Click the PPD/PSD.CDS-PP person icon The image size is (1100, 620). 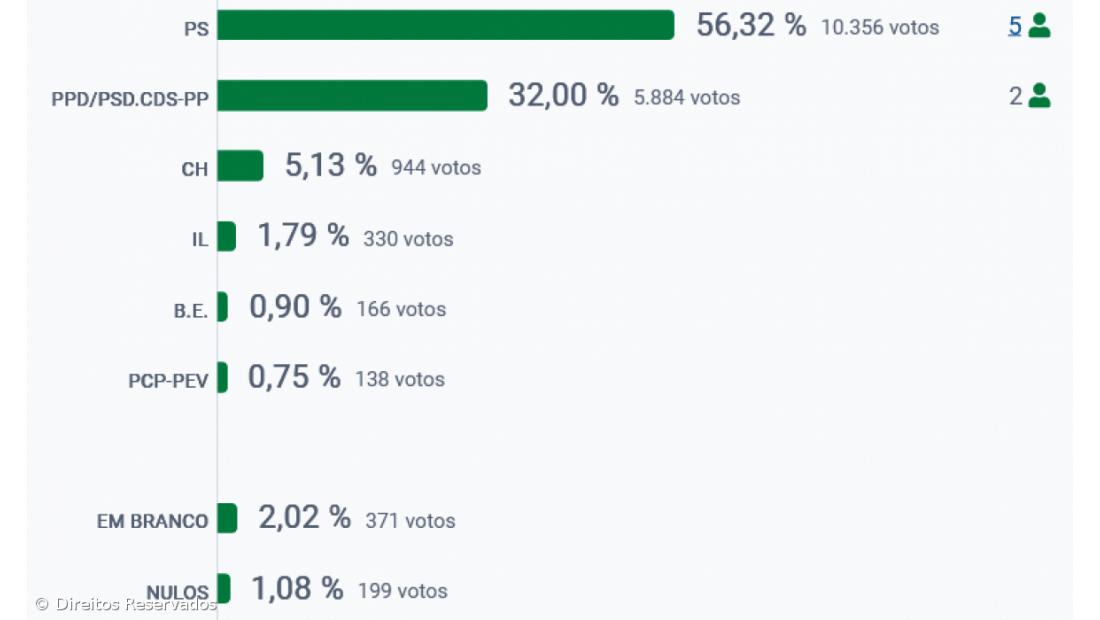[1040, 96]
